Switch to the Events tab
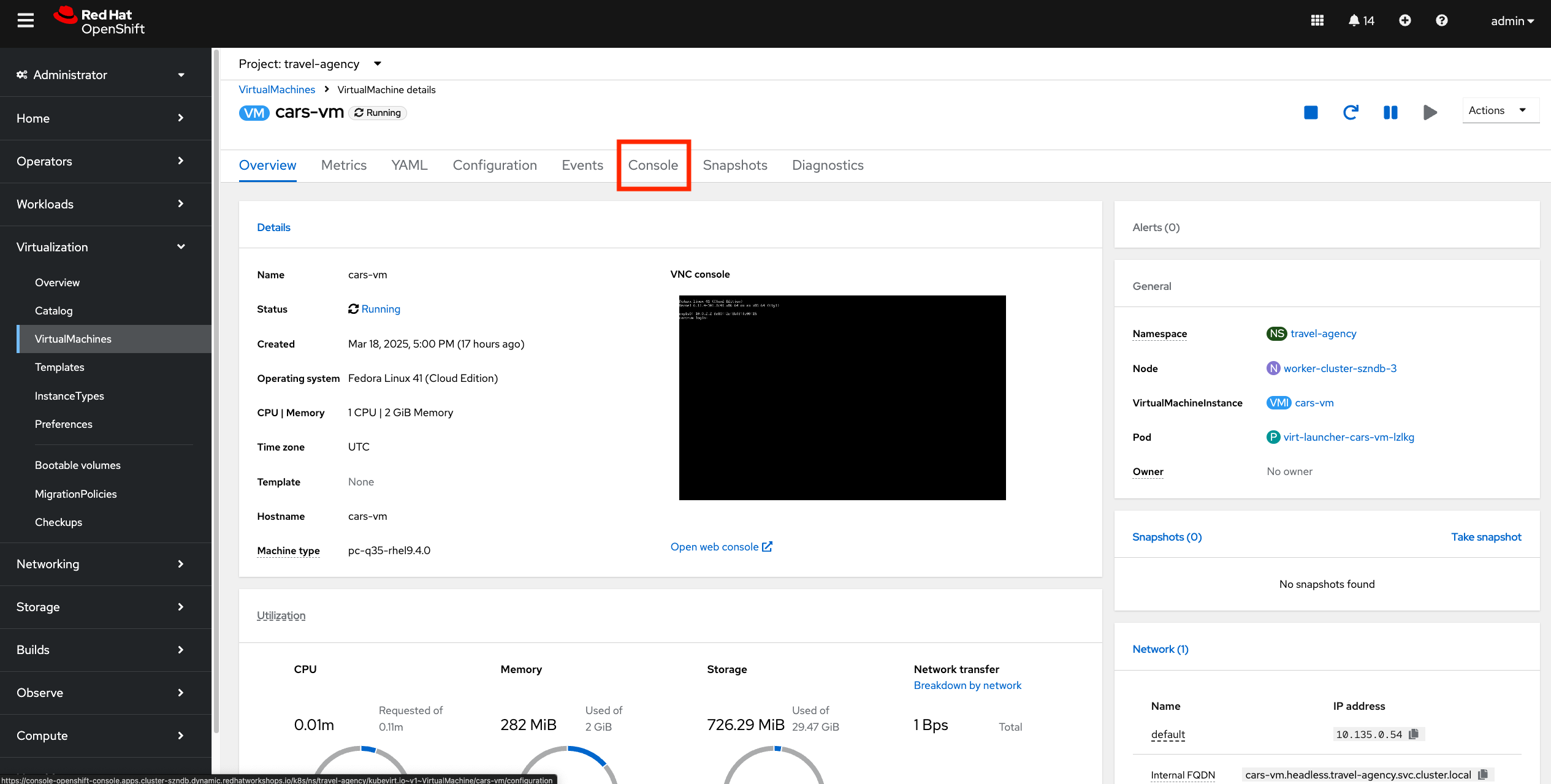 (x=582, y=165)
